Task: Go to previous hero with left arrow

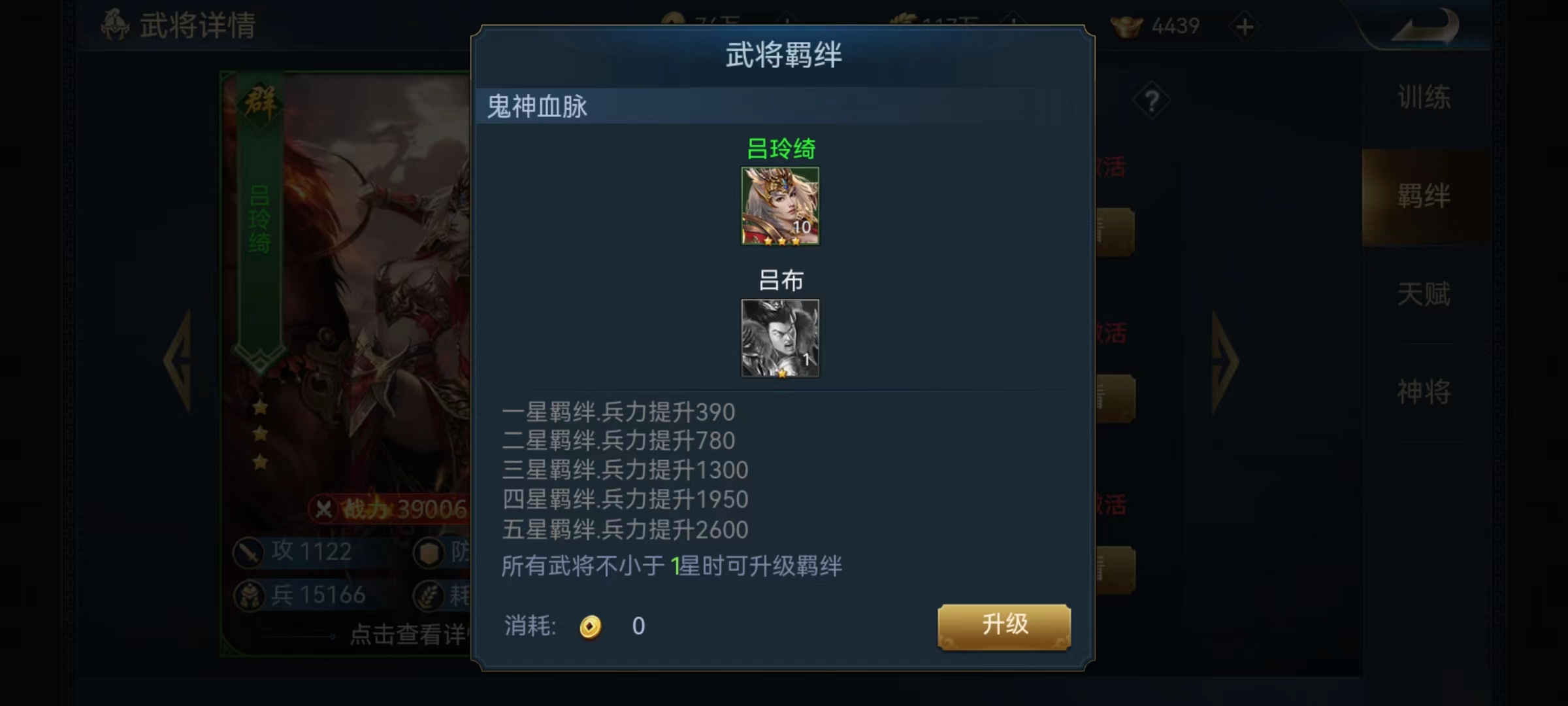Action: 178,361
